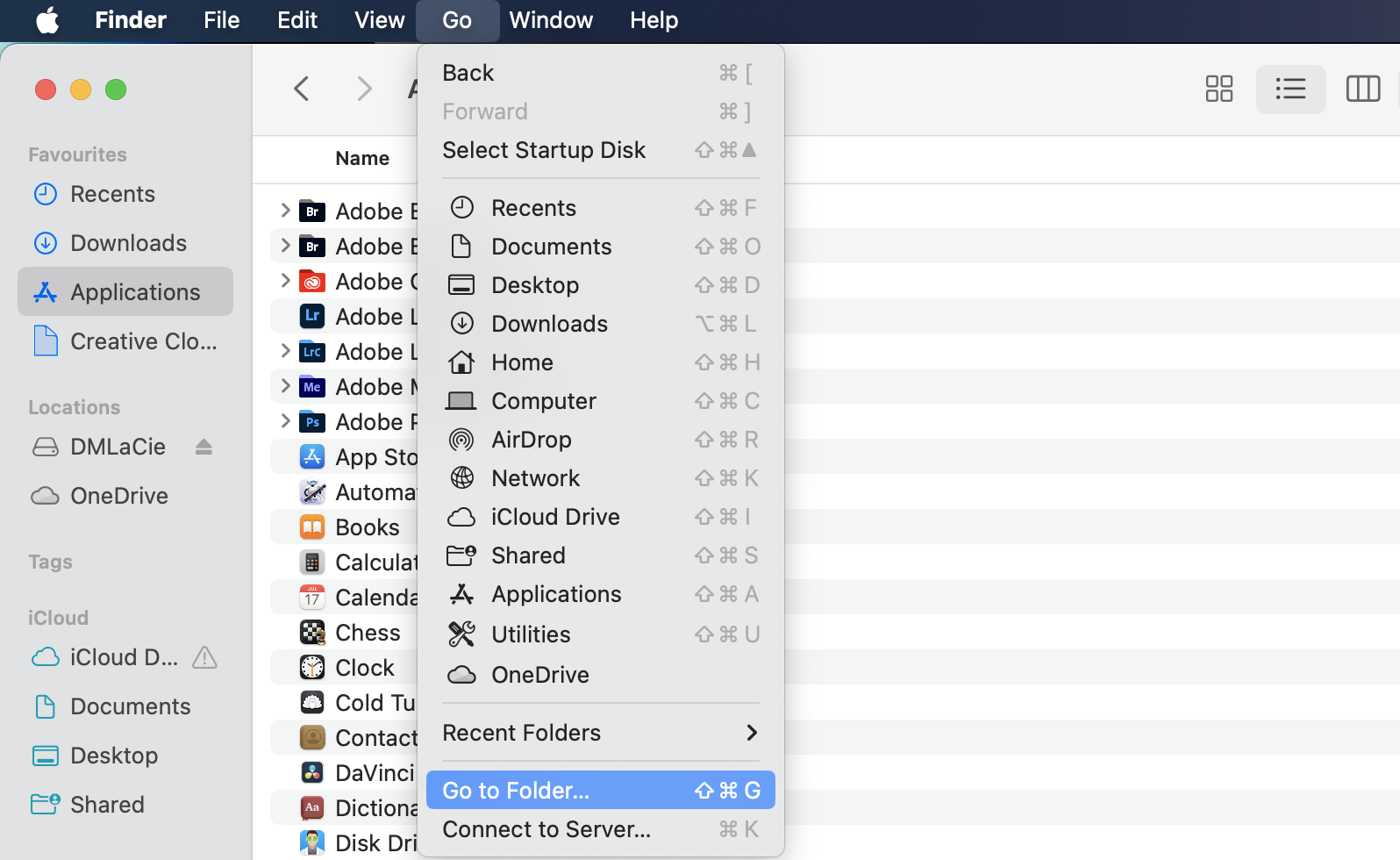Expand the Adobe Media Encoder folder
This screenshot has height=860, width=1400.
coord(285,386)
